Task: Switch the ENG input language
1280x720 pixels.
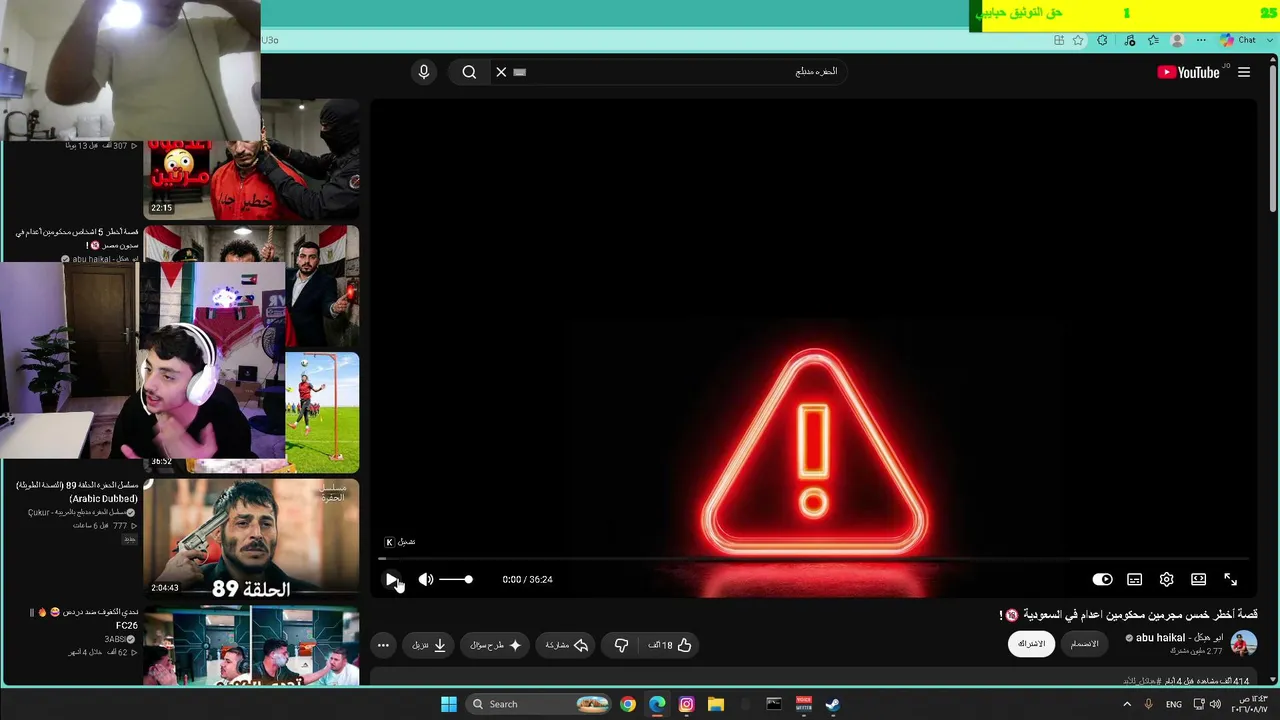Action: 1174,704
